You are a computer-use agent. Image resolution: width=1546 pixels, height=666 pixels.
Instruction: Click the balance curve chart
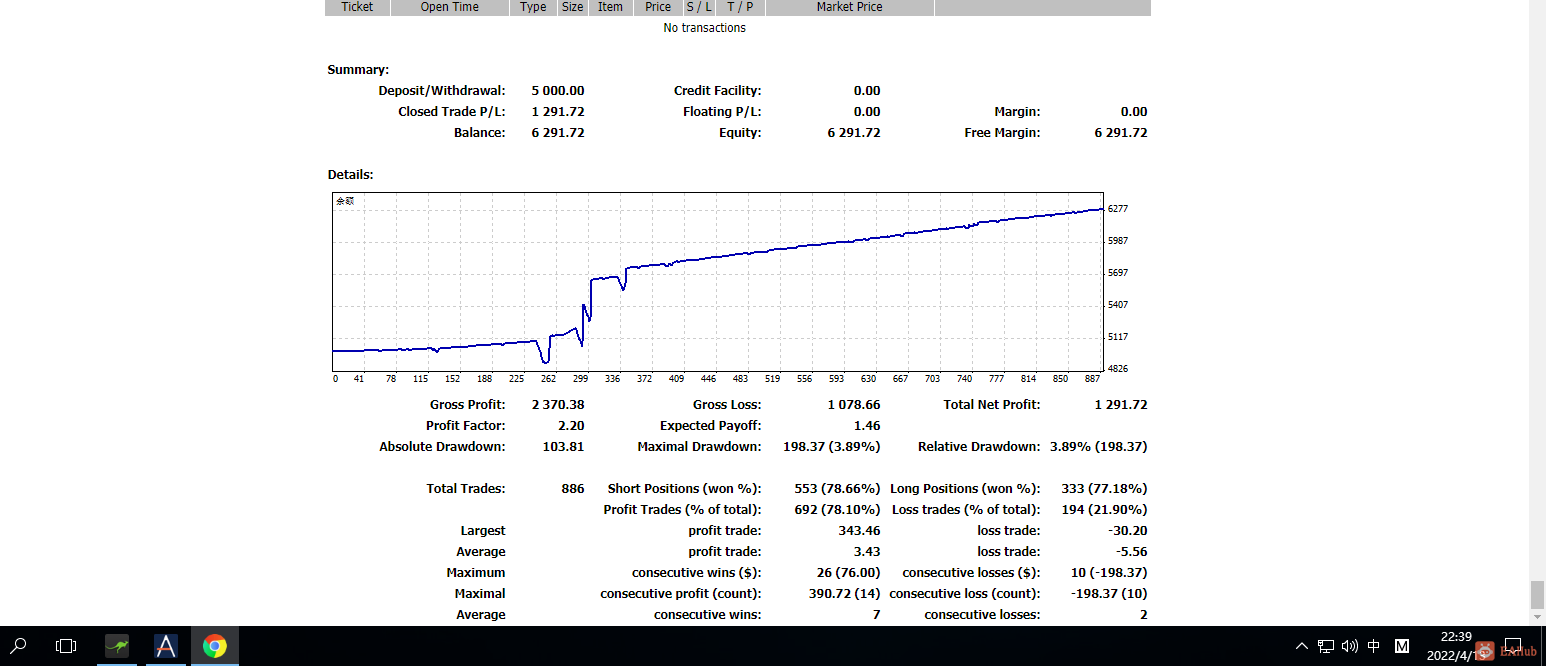click(x=717, y=282)
